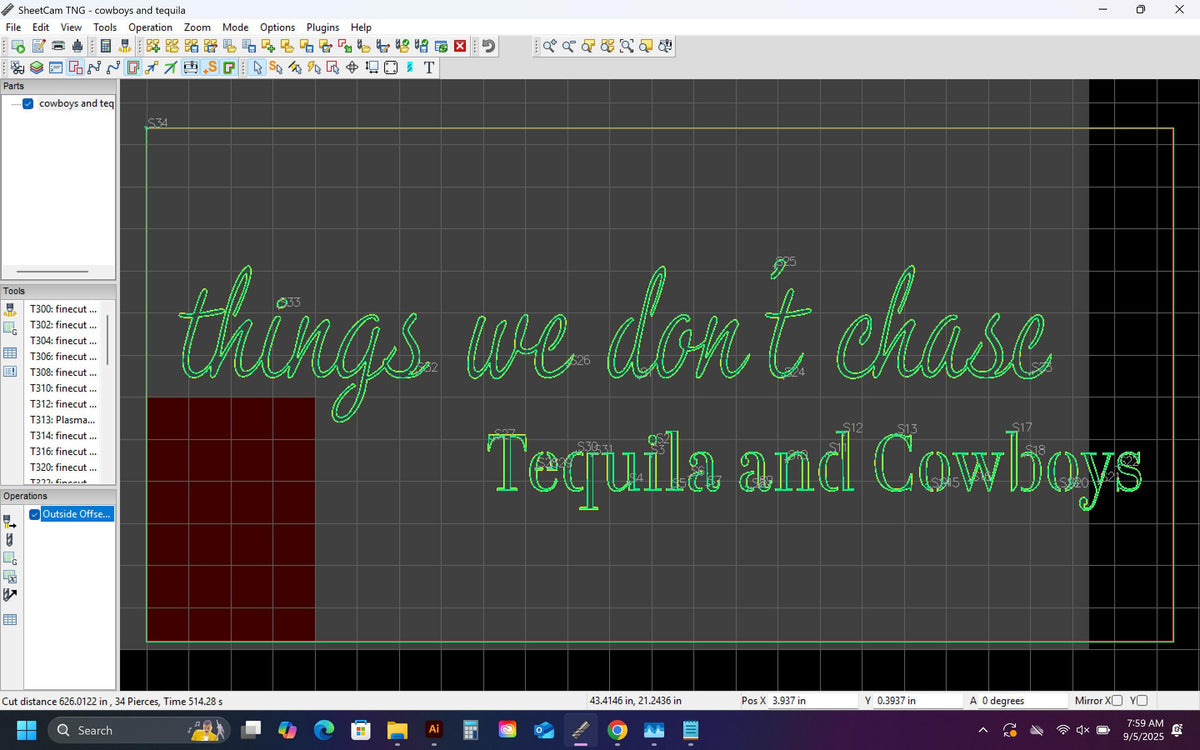Click the plasma cut icon in Operations panel

click(9, 521)
